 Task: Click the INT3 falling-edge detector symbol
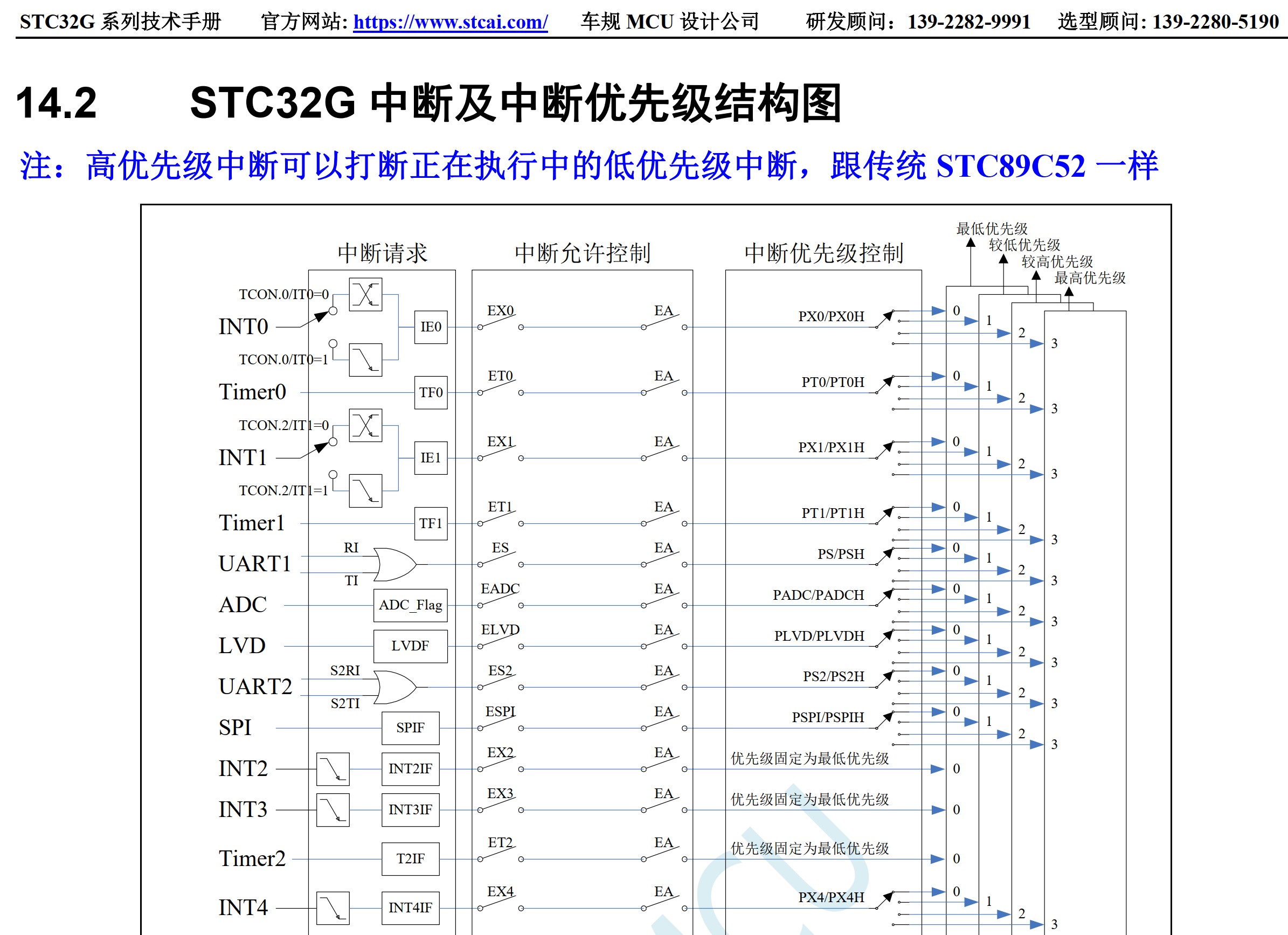[333, 809]
